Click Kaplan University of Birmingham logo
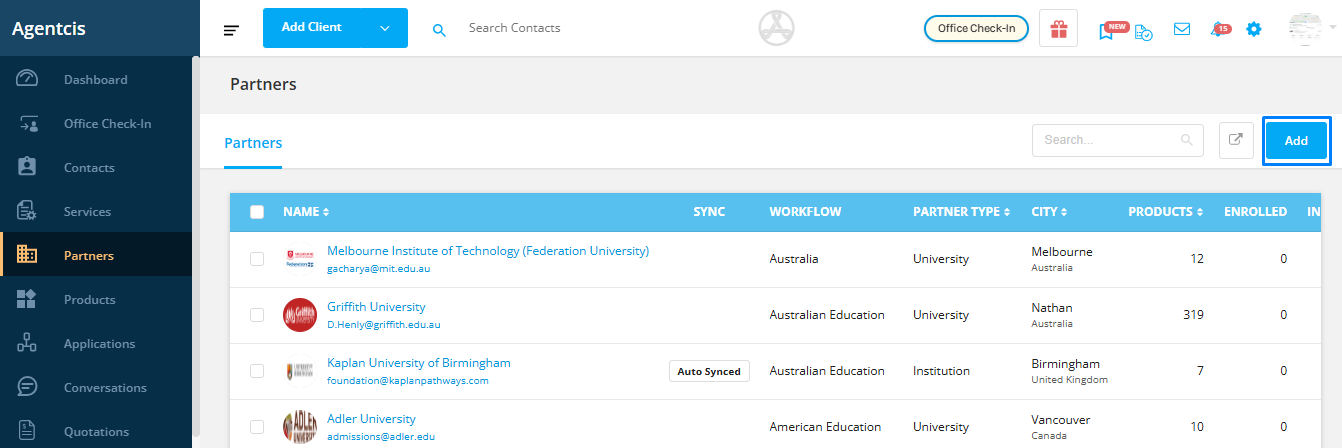Viewport: 1342px width, 448px height. pos(300,371)
